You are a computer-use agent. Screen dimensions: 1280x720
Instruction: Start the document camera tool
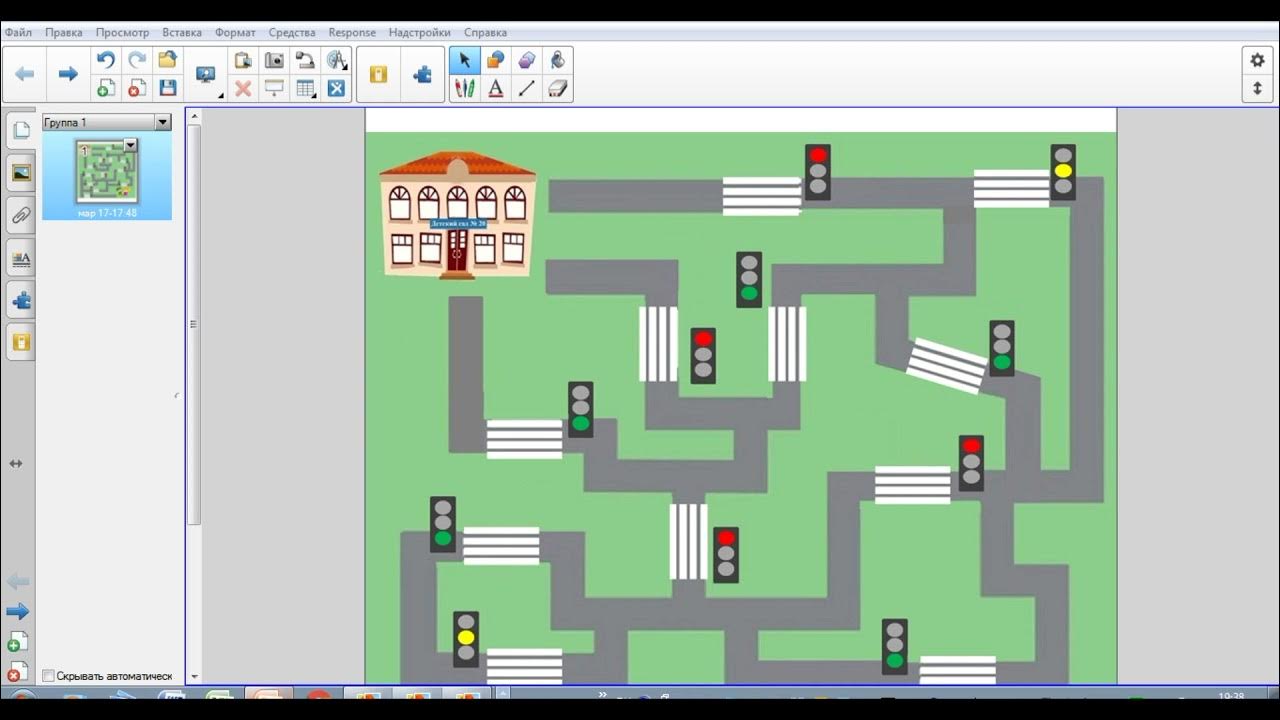coord(305,60)
